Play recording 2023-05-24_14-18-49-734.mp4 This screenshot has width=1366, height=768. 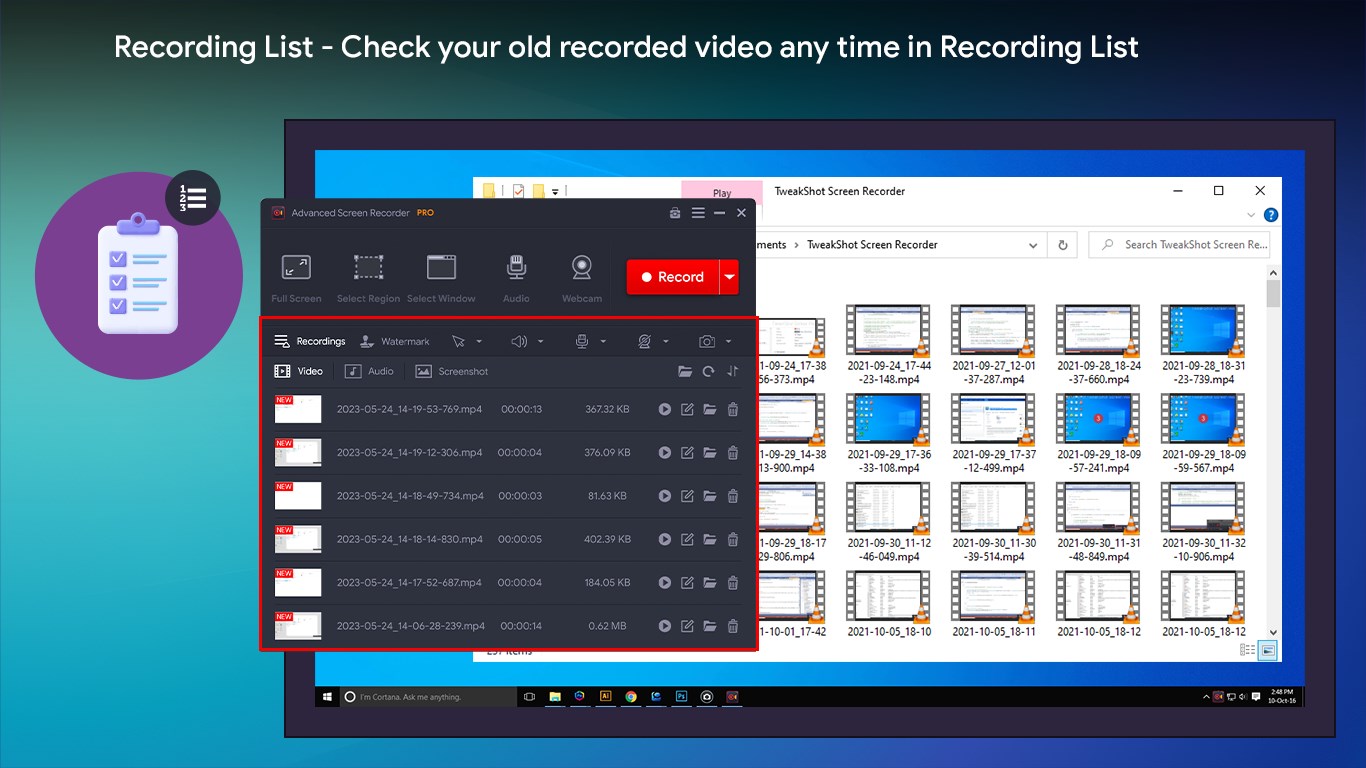tap(665, 496)
